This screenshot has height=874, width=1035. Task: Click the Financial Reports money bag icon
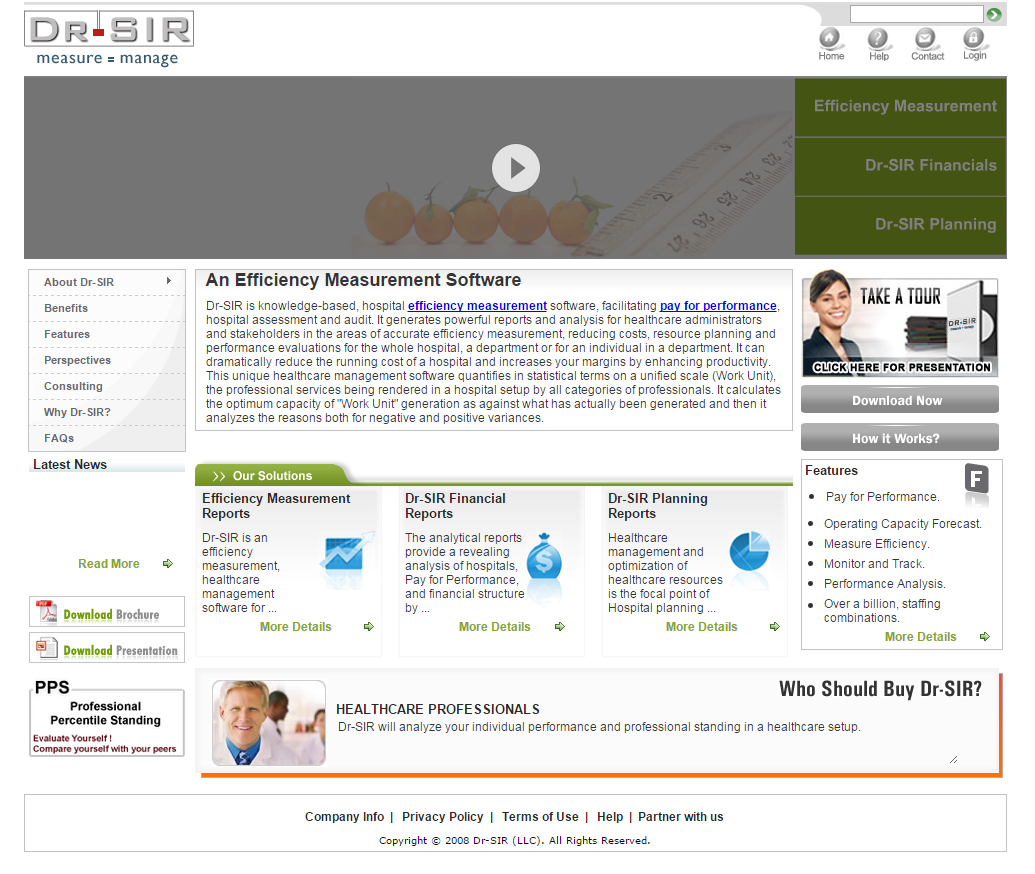pos(545,556)
